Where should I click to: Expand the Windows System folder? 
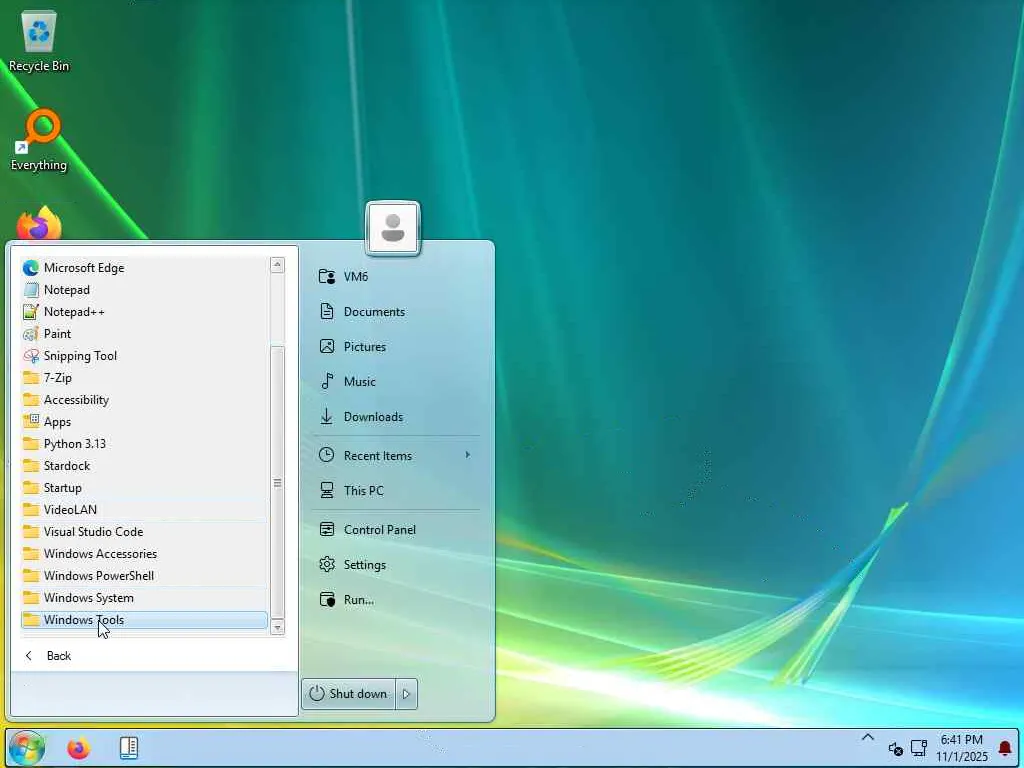[x=144, y=598]
